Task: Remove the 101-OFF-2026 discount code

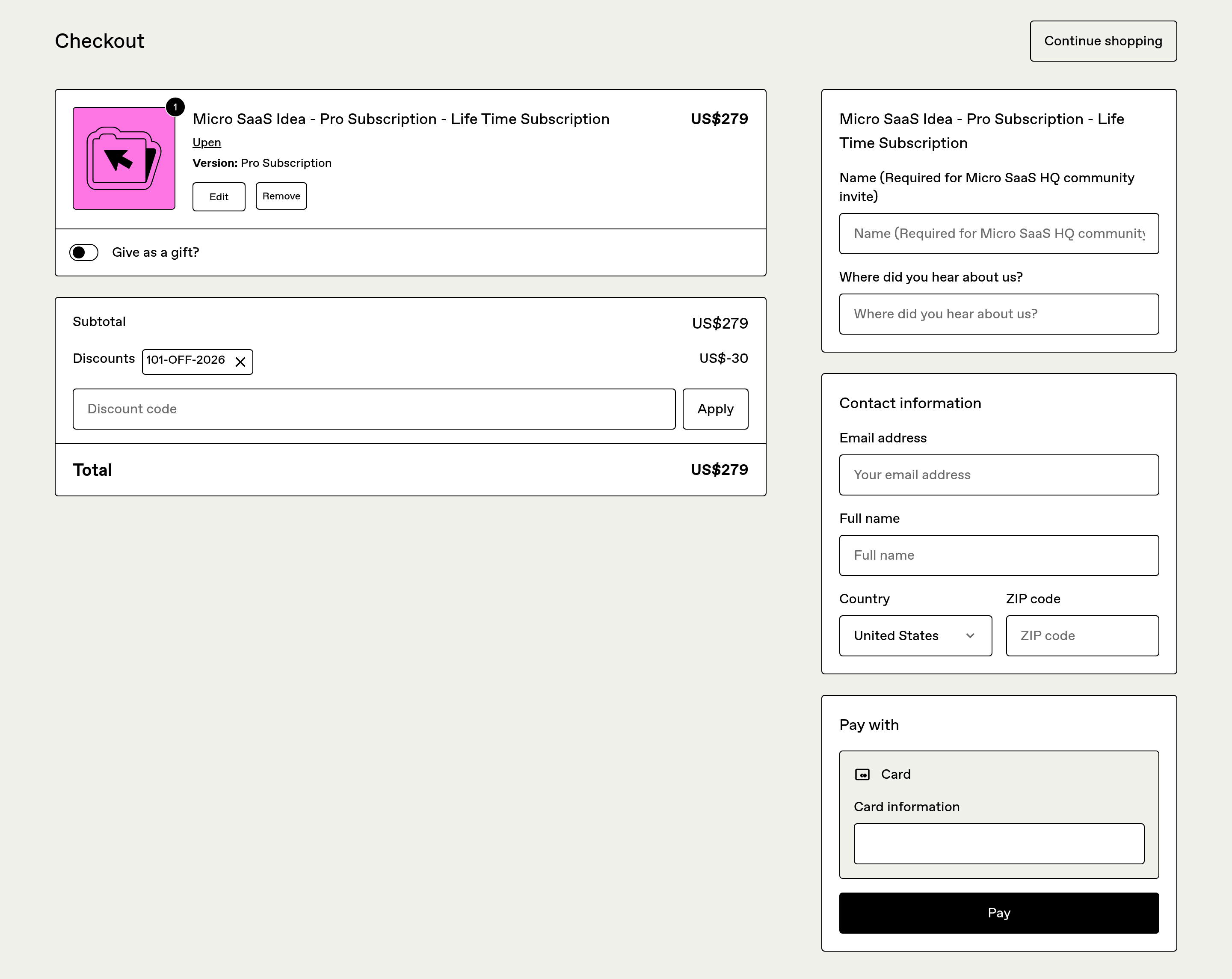Action: [240, 362]
